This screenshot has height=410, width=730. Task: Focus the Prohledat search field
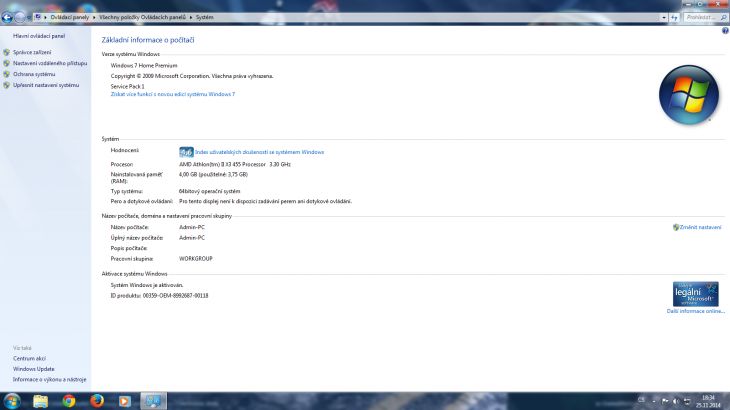coord(702,17)
